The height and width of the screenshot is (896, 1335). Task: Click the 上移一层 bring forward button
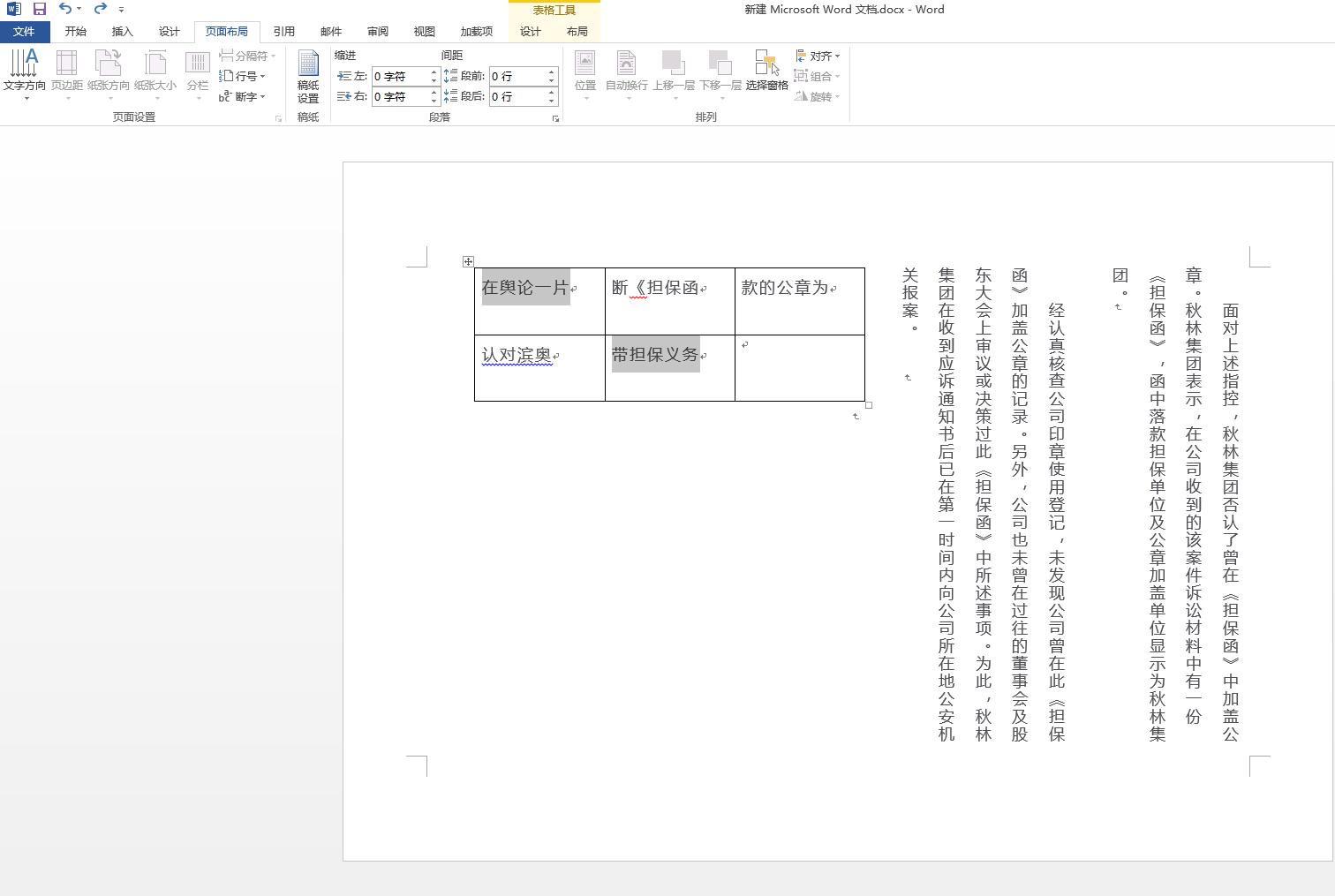(x=674, y=74)
